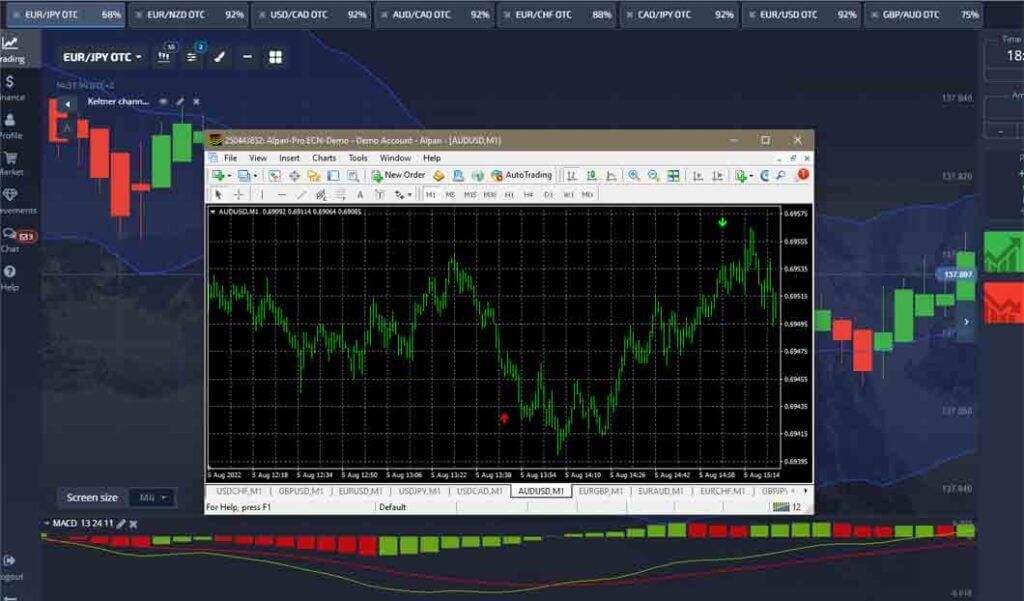Viewport: 1024px width, 601px height.
Task: Edit Keltner channel settings pencil
Action: pos(180,101)
